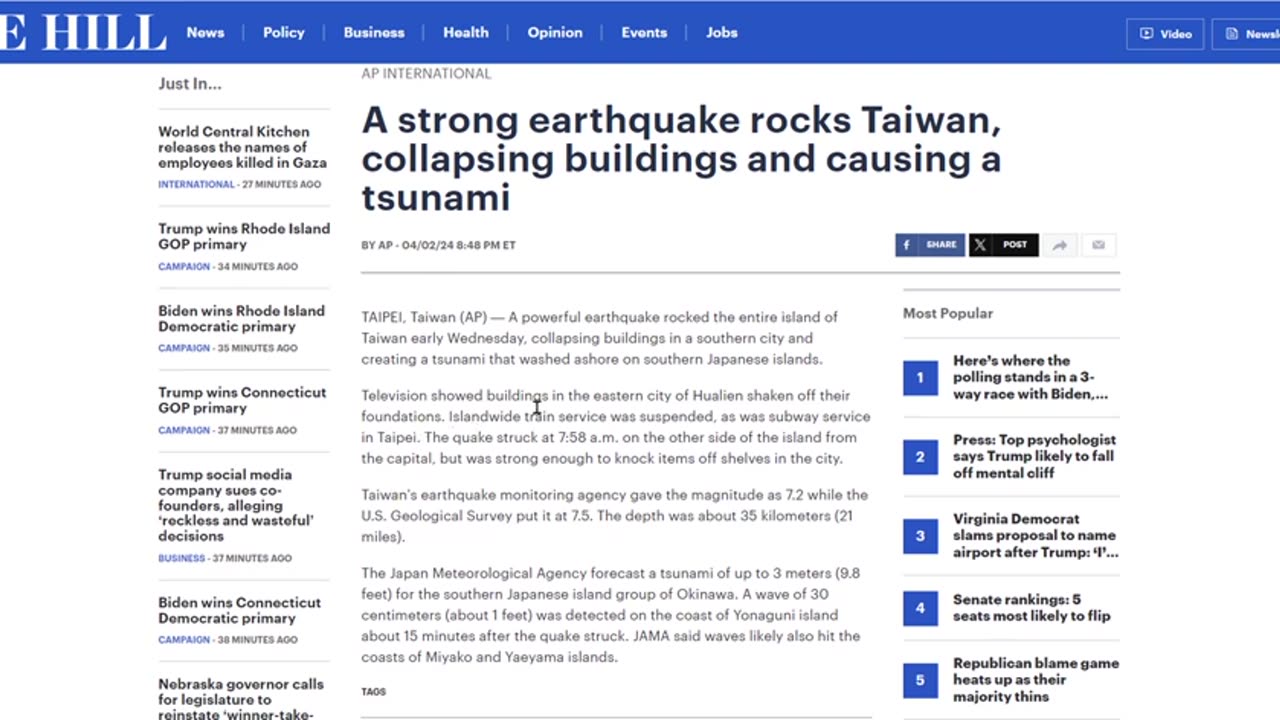Click the email envelope share icon
The width and height of the screenshot is (1280, 720).
click(1098, 245)
